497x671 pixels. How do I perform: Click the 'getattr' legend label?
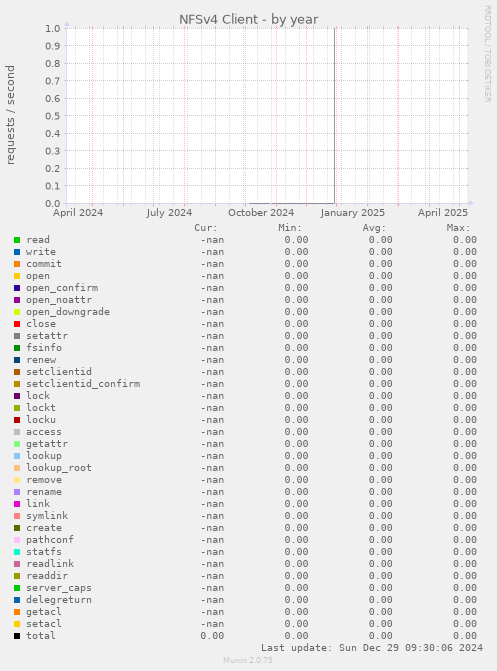click(x=47, y=444)
